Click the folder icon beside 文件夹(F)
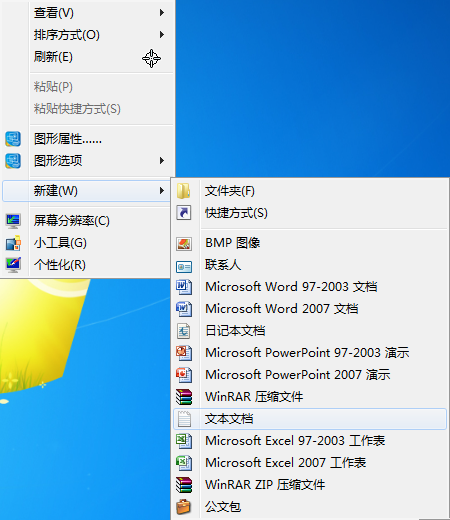Screen dimensions: 450x520 point(184,191)
